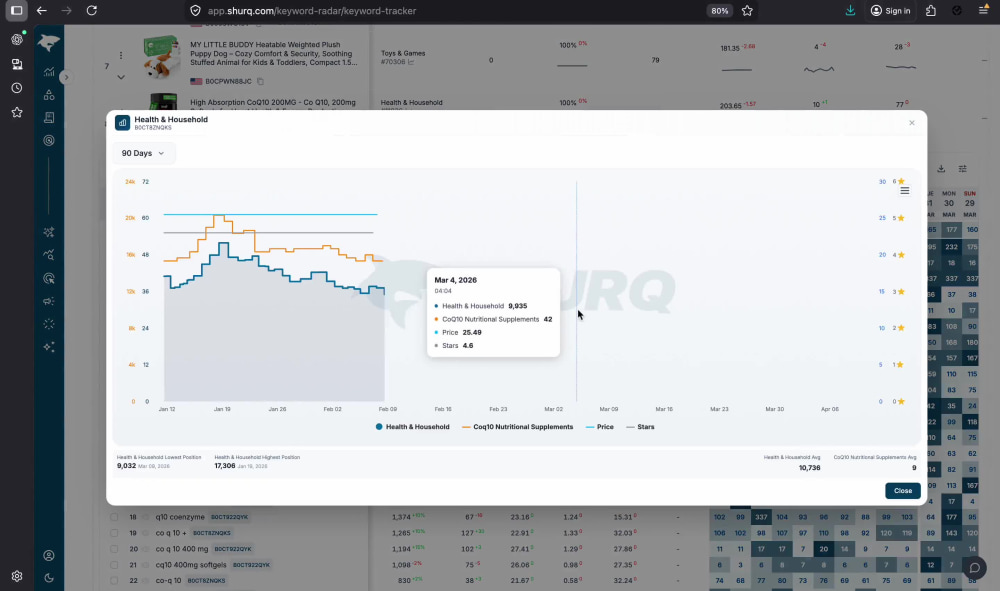The image size is (1000, 591).
Task: Open the ChatGPT sidebar icon
Action: [17, 40]
